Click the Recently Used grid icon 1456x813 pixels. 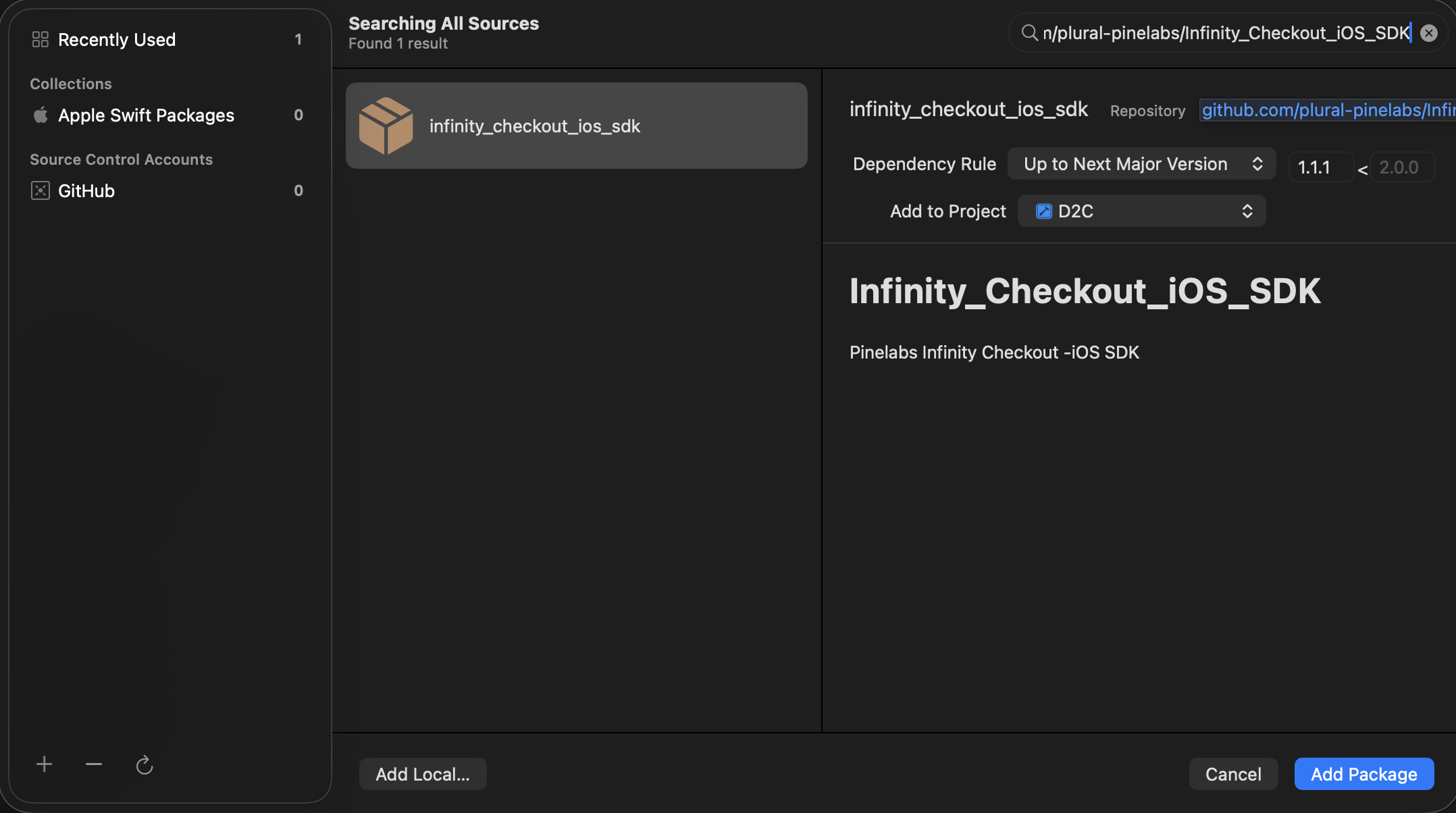click(x=41, y=40)
